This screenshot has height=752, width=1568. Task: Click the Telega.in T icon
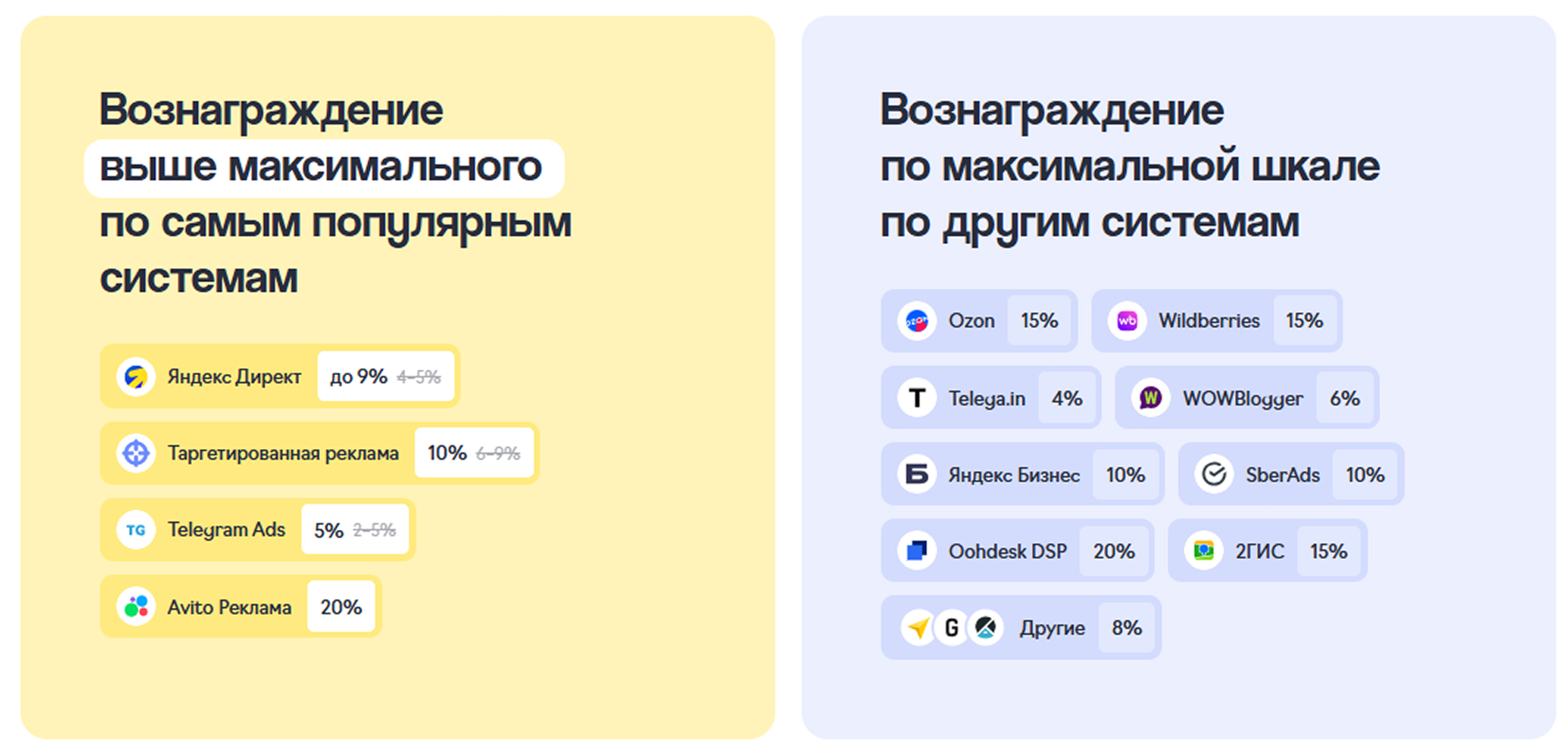[917, 398]
